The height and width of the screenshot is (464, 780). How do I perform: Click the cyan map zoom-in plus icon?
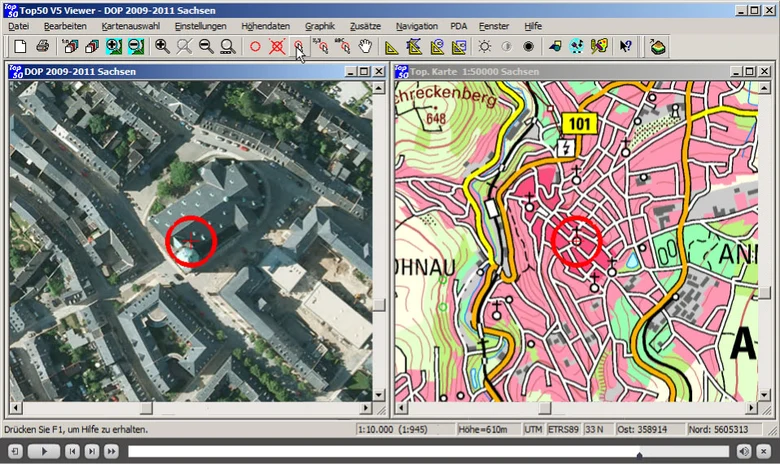[114, 47]
